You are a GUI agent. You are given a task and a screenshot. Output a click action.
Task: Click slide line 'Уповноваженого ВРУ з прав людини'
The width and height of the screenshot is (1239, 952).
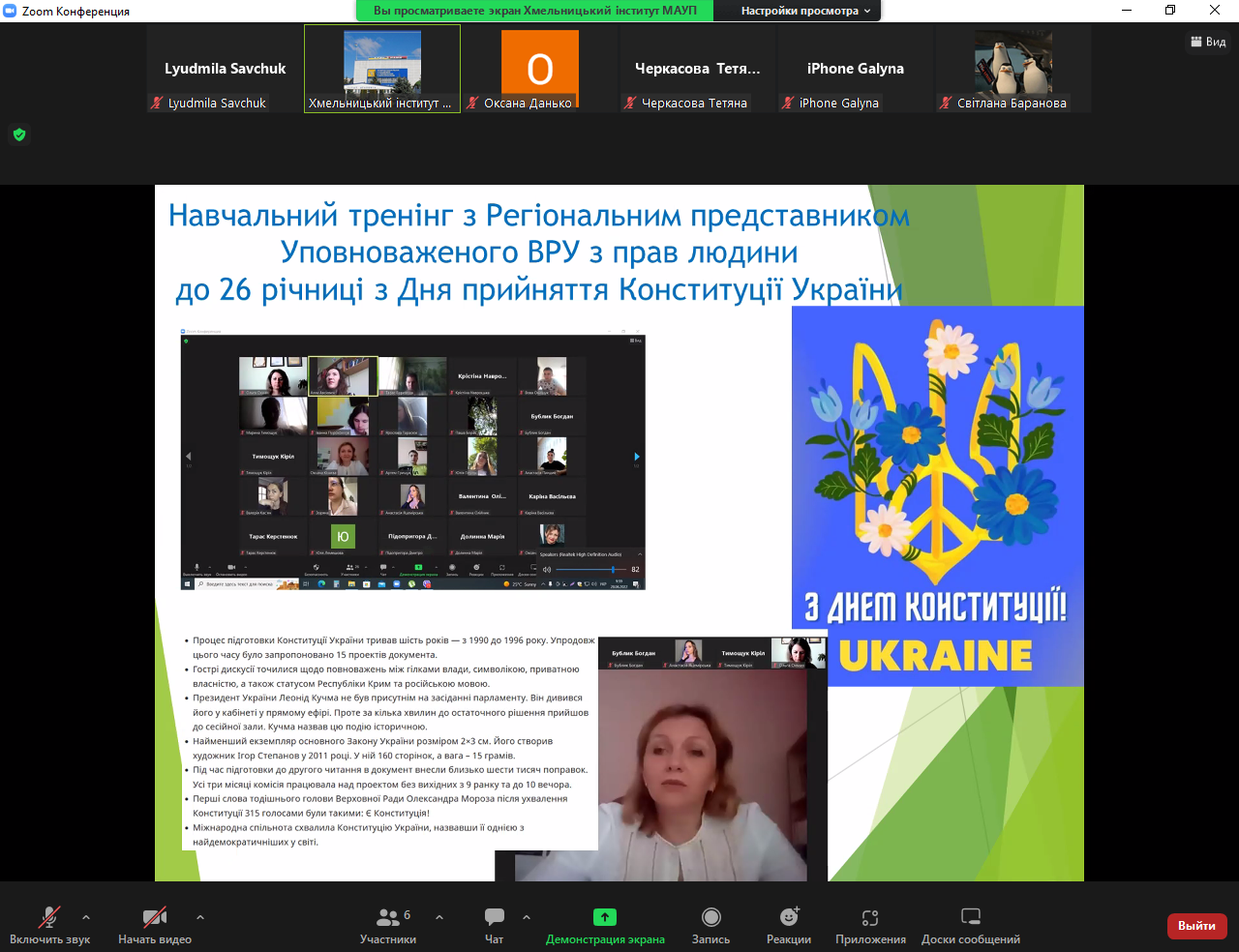coord(539,252)
